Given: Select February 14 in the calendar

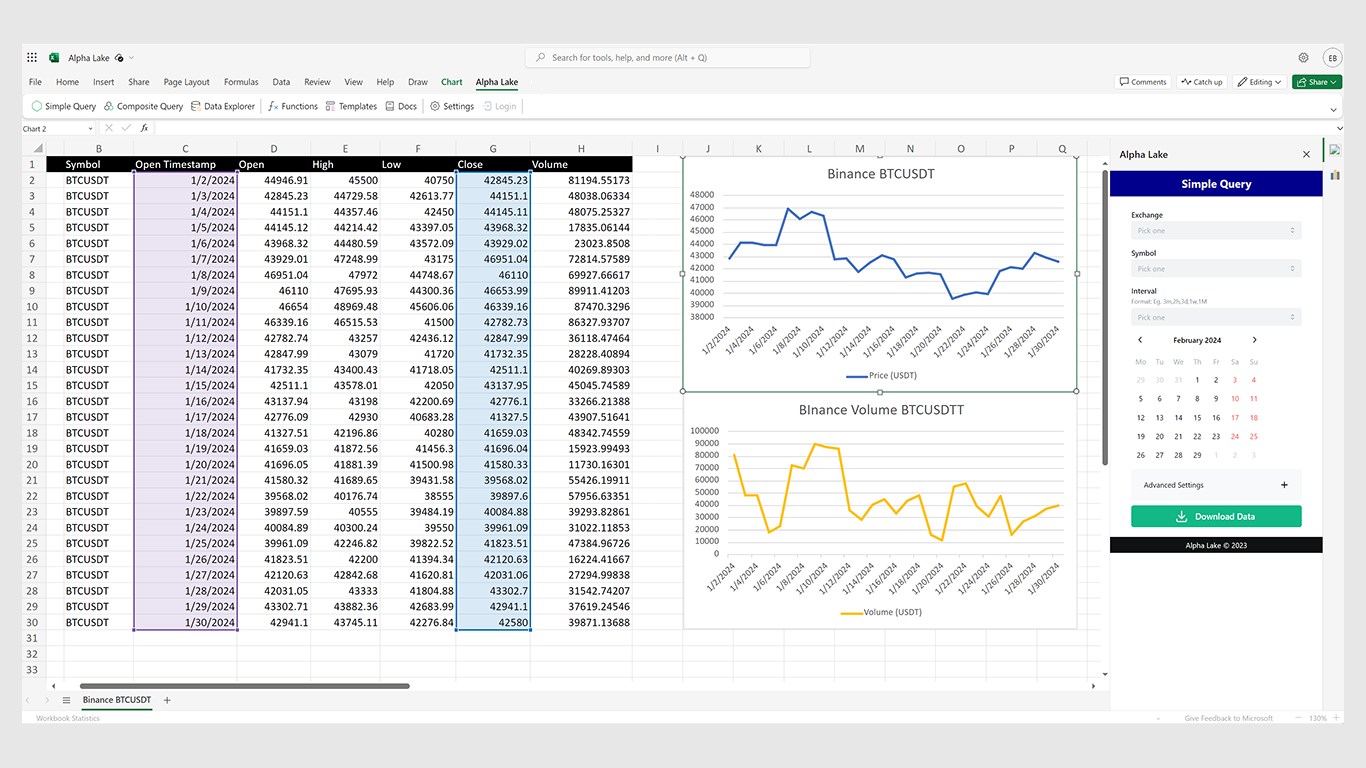Looking at the screenshot, I should pos(1179,418).
